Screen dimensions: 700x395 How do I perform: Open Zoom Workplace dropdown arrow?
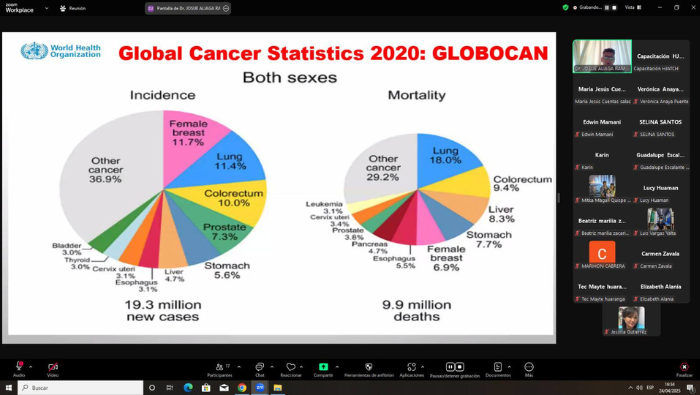click(46, 8)
